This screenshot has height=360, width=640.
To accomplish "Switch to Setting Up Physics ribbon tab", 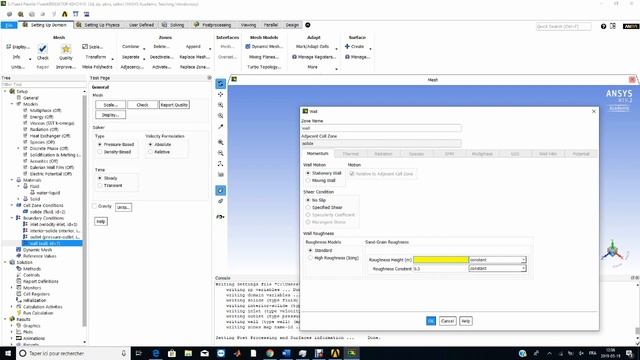I will pos(98,25).
